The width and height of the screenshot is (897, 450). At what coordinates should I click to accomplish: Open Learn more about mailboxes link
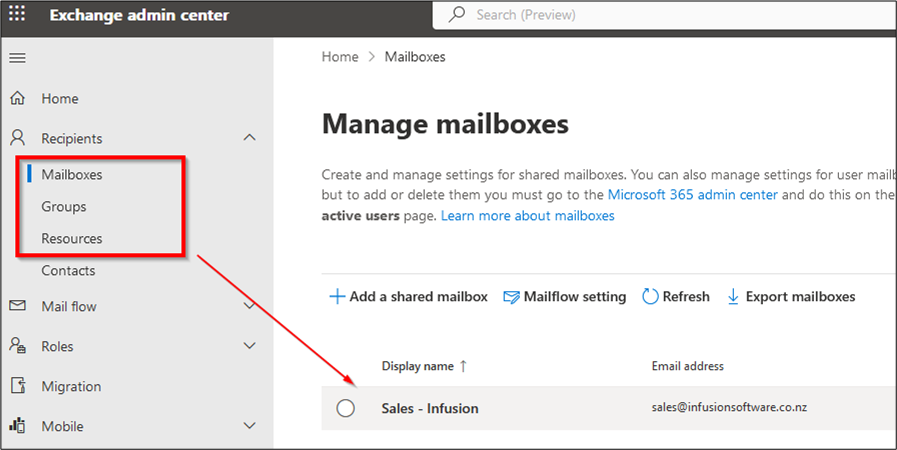point(527,216)
